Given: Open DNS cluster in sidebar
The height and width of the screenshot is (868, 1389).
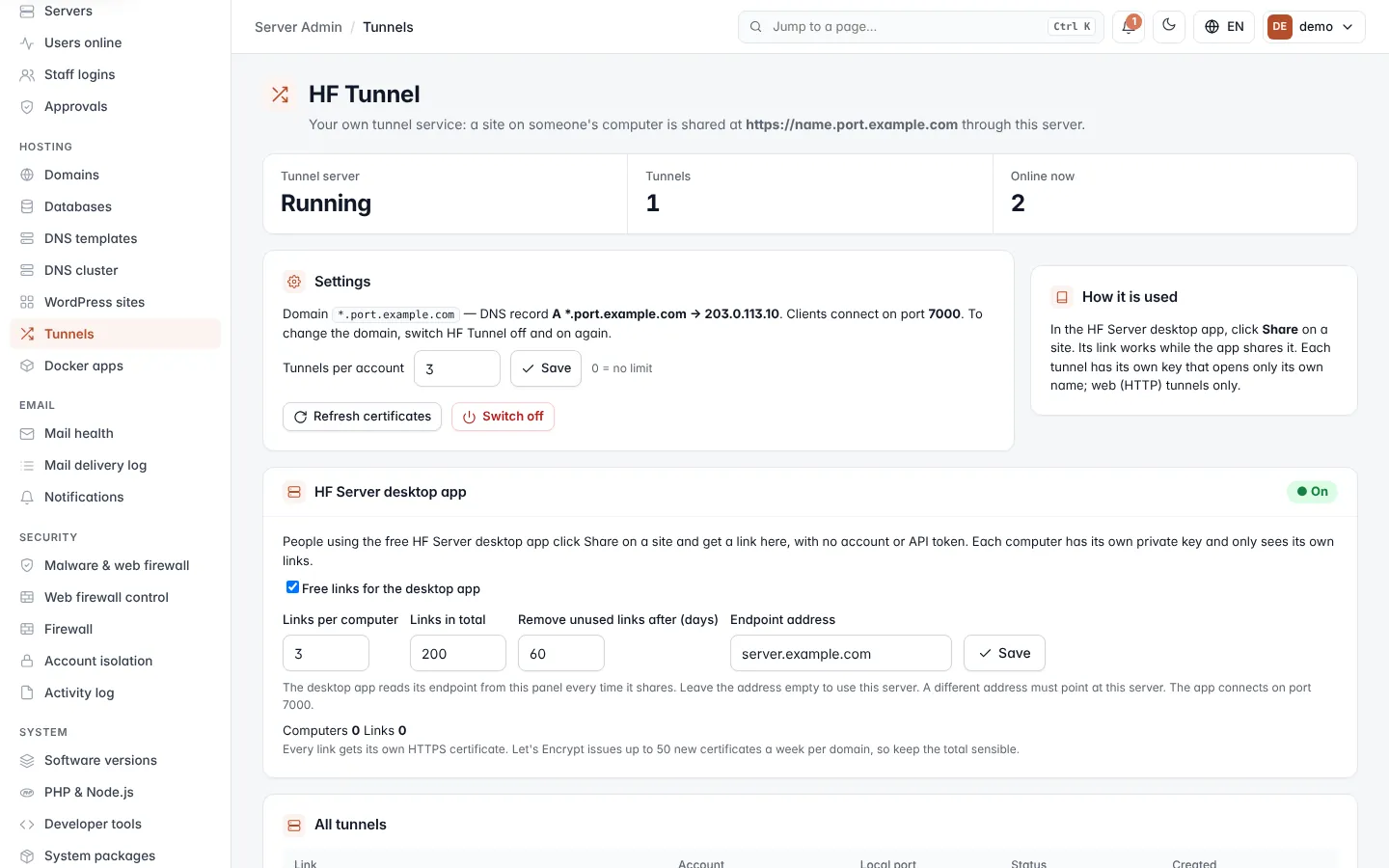Looking at the screenshot, I should tap(116, 271).
